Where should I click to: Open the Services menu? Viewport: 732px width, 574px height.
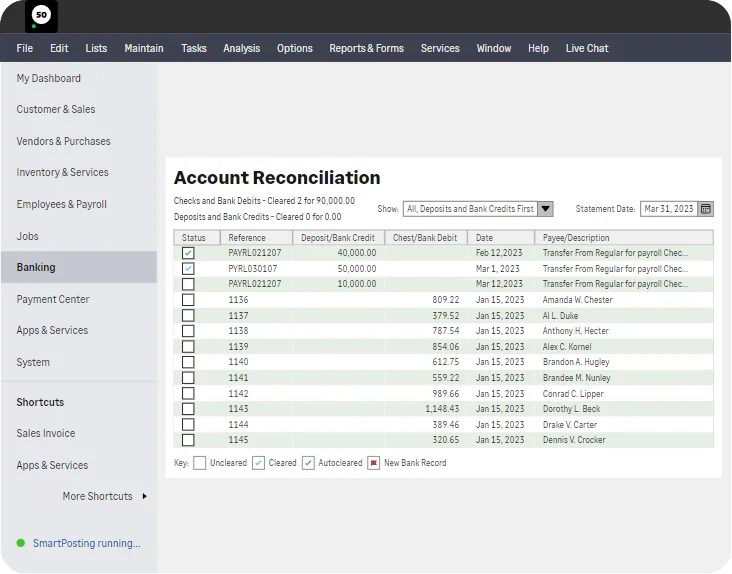point(440,48)
